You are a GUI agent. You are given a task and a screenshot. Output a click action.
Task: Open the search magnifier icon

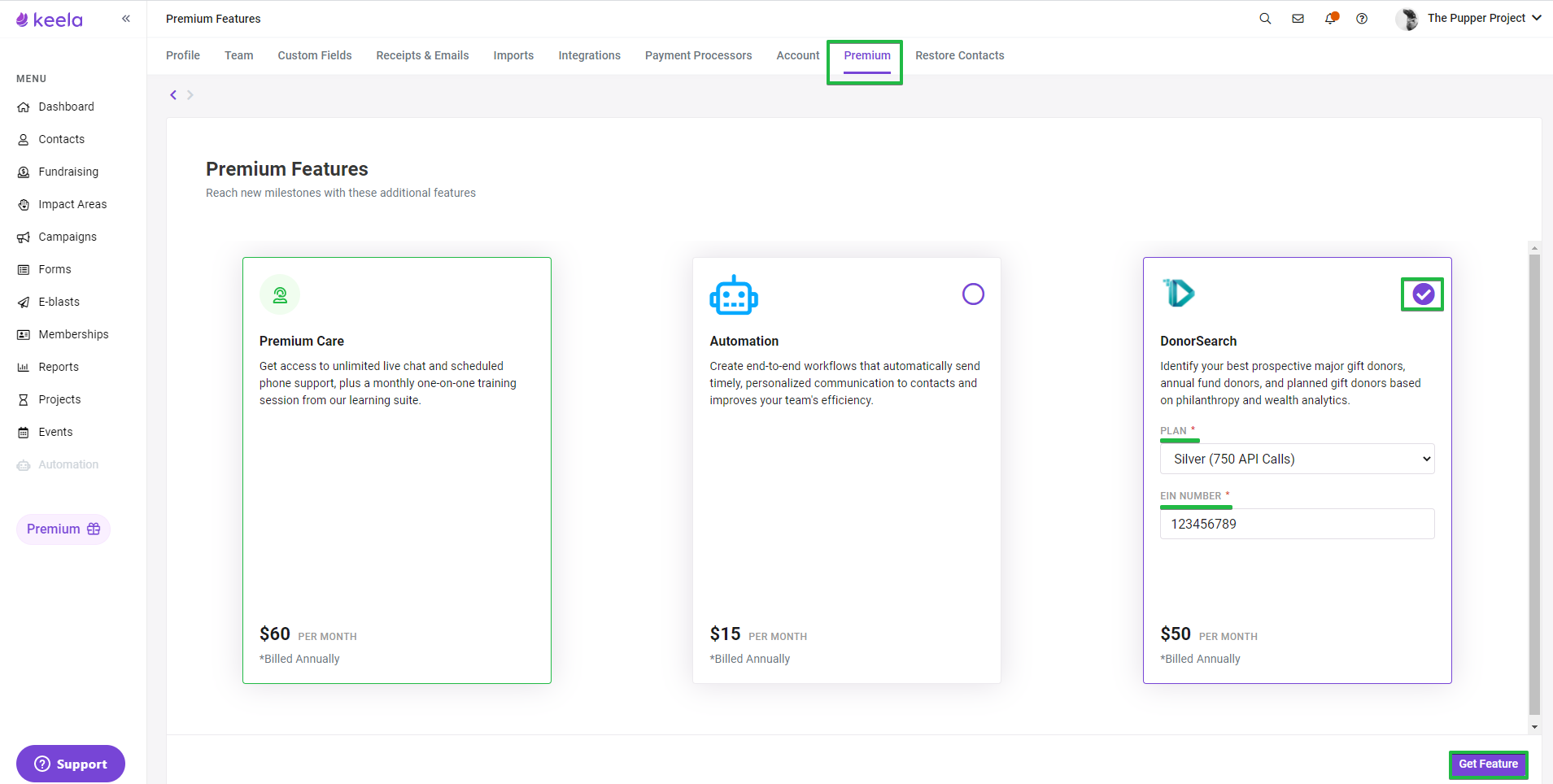click(x=1265, y=18)
